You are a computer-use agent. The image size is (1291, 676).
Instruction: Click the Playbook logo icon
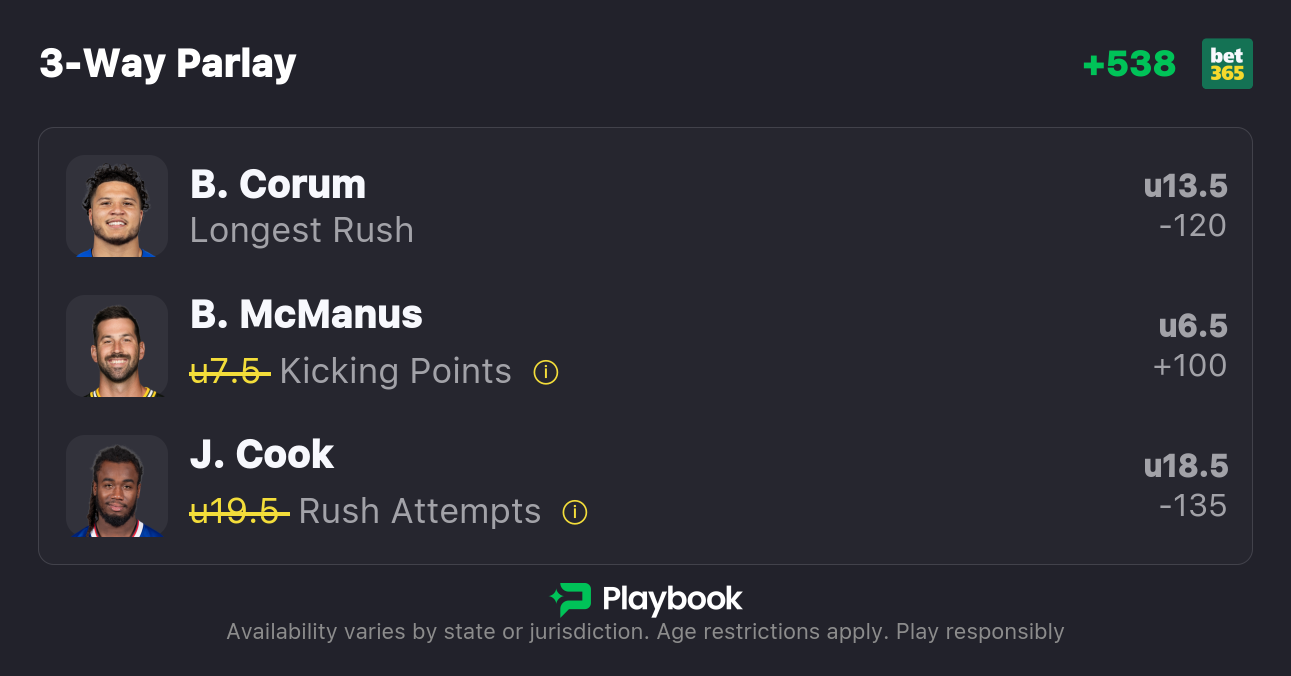coord(571,599)
